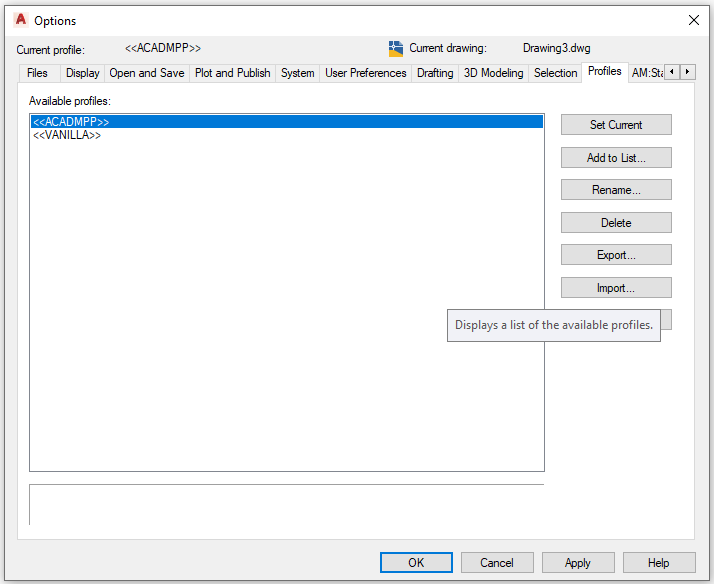Switch to the Display tab
The width and height of the screenshot is (714, 584).
(83, 73)
